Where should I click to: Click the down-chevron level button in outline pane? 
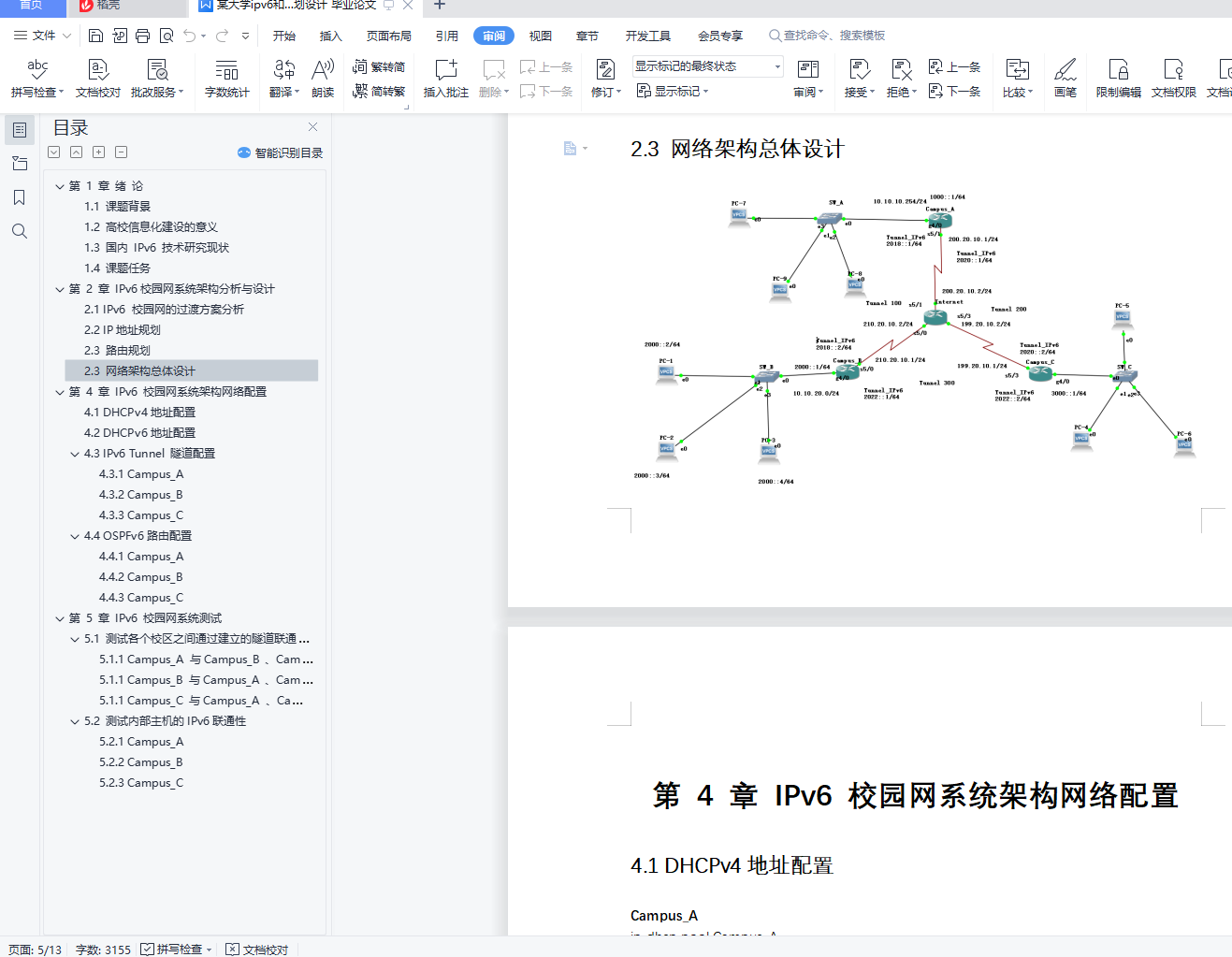pos(53,152)
